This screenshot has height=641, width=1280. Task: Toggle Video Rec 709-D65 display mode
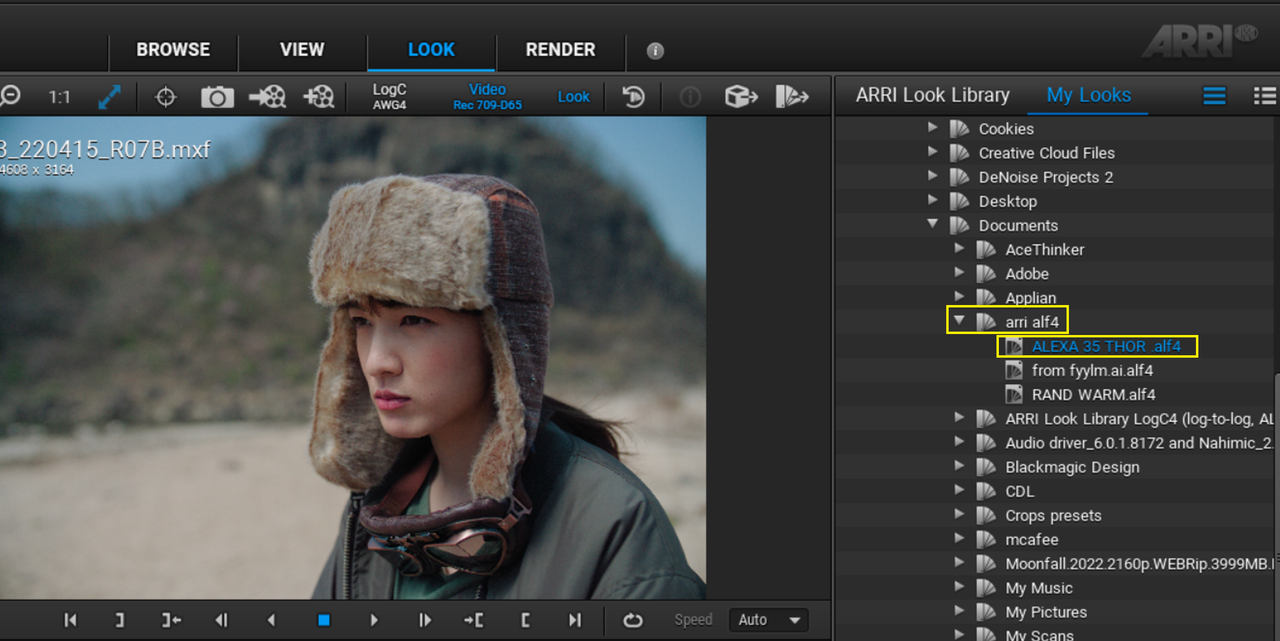487,97
